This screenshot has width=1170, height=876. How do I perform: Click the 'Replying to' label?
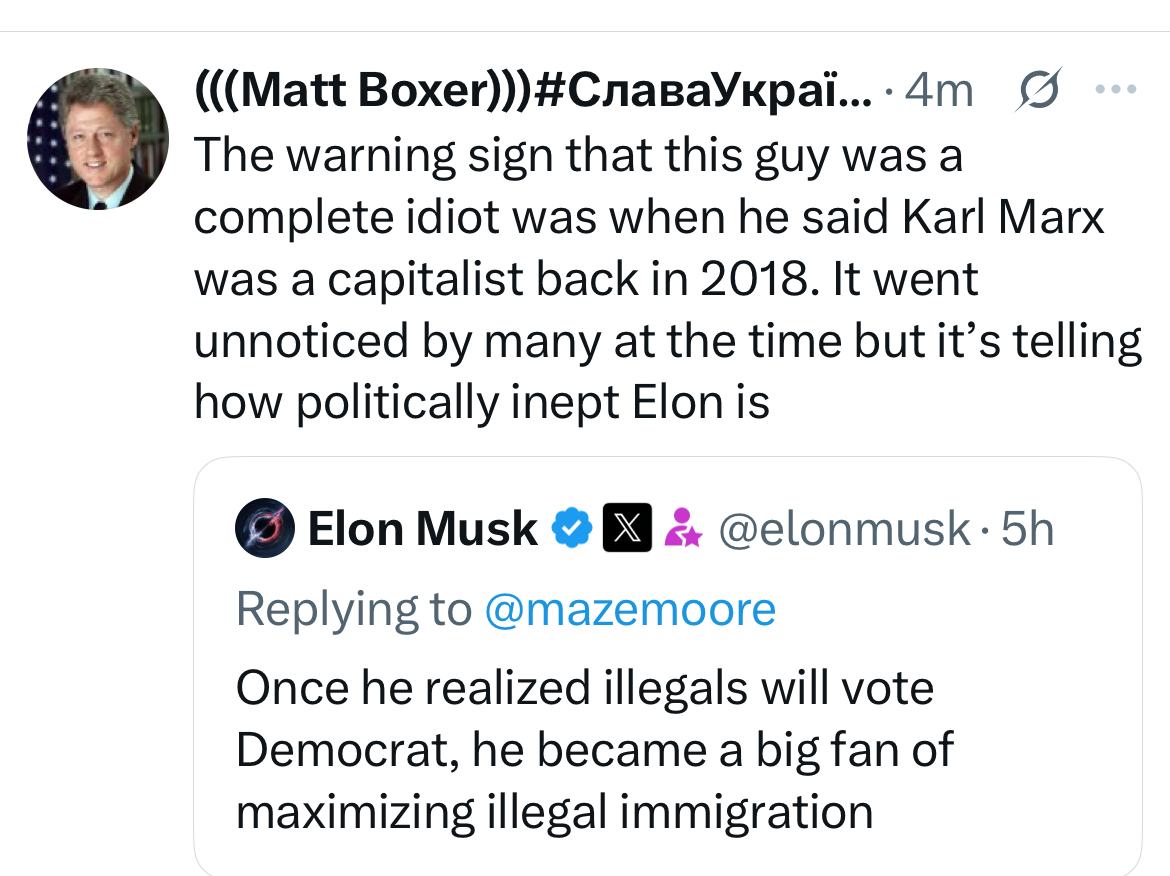pos(354,610)
